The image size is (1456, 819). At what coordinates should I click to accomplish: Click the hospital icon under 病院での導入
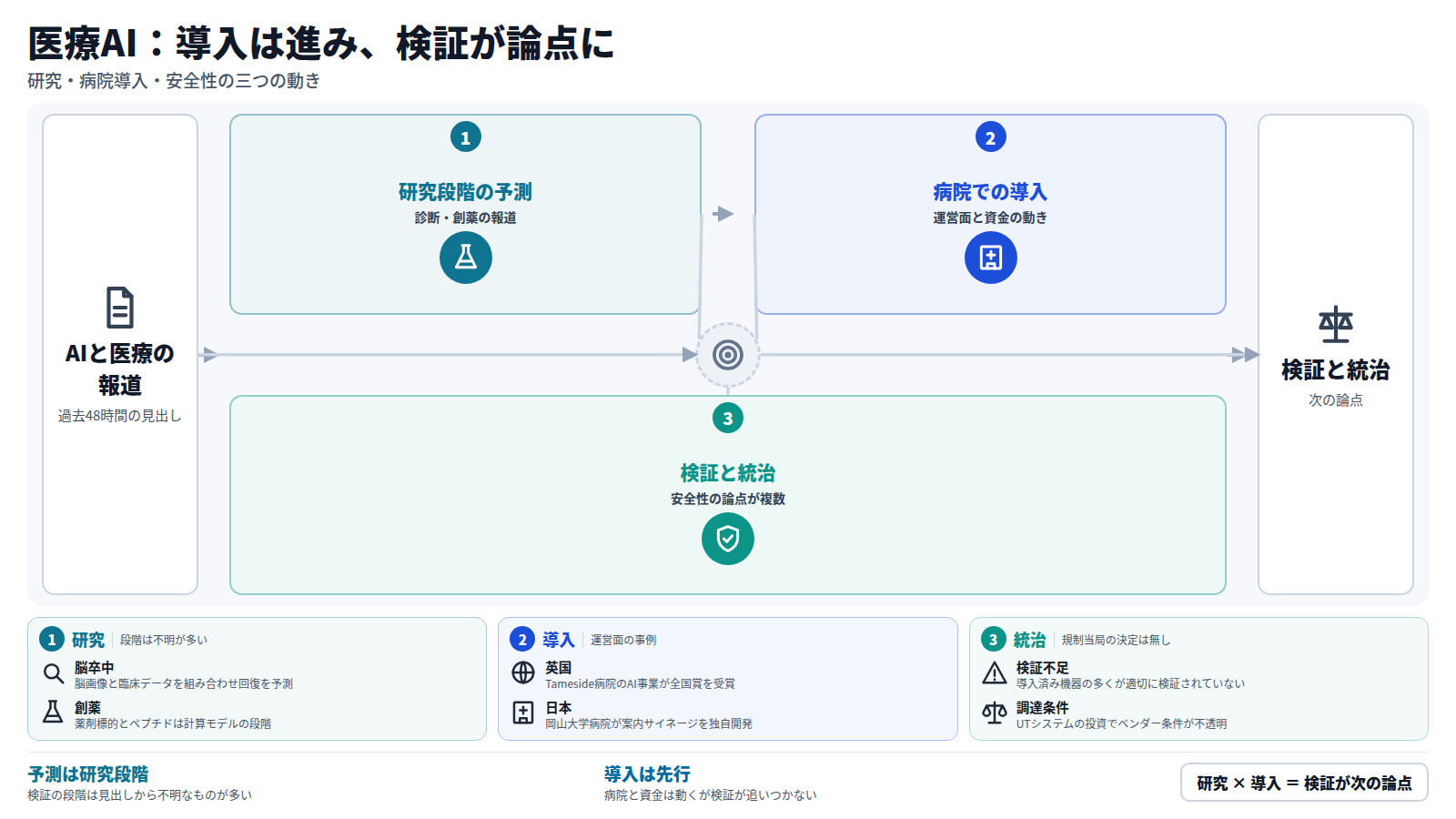click(991, 258)
